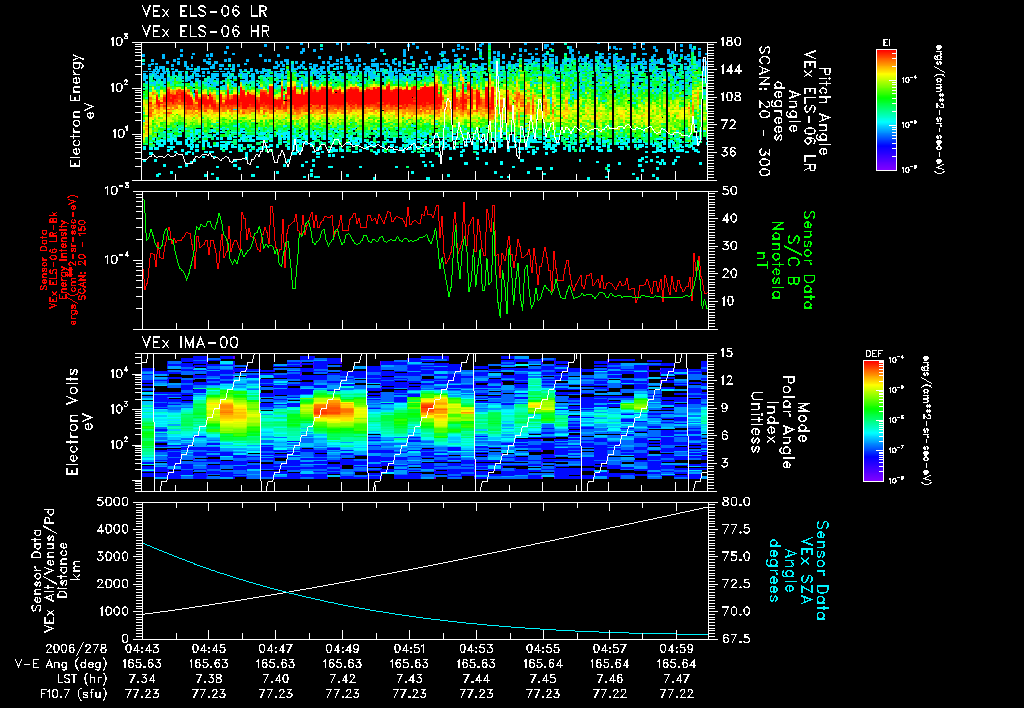Click the EI color bar legend
This screenshot has width=1024, height=708.
[x=886, y=110]
